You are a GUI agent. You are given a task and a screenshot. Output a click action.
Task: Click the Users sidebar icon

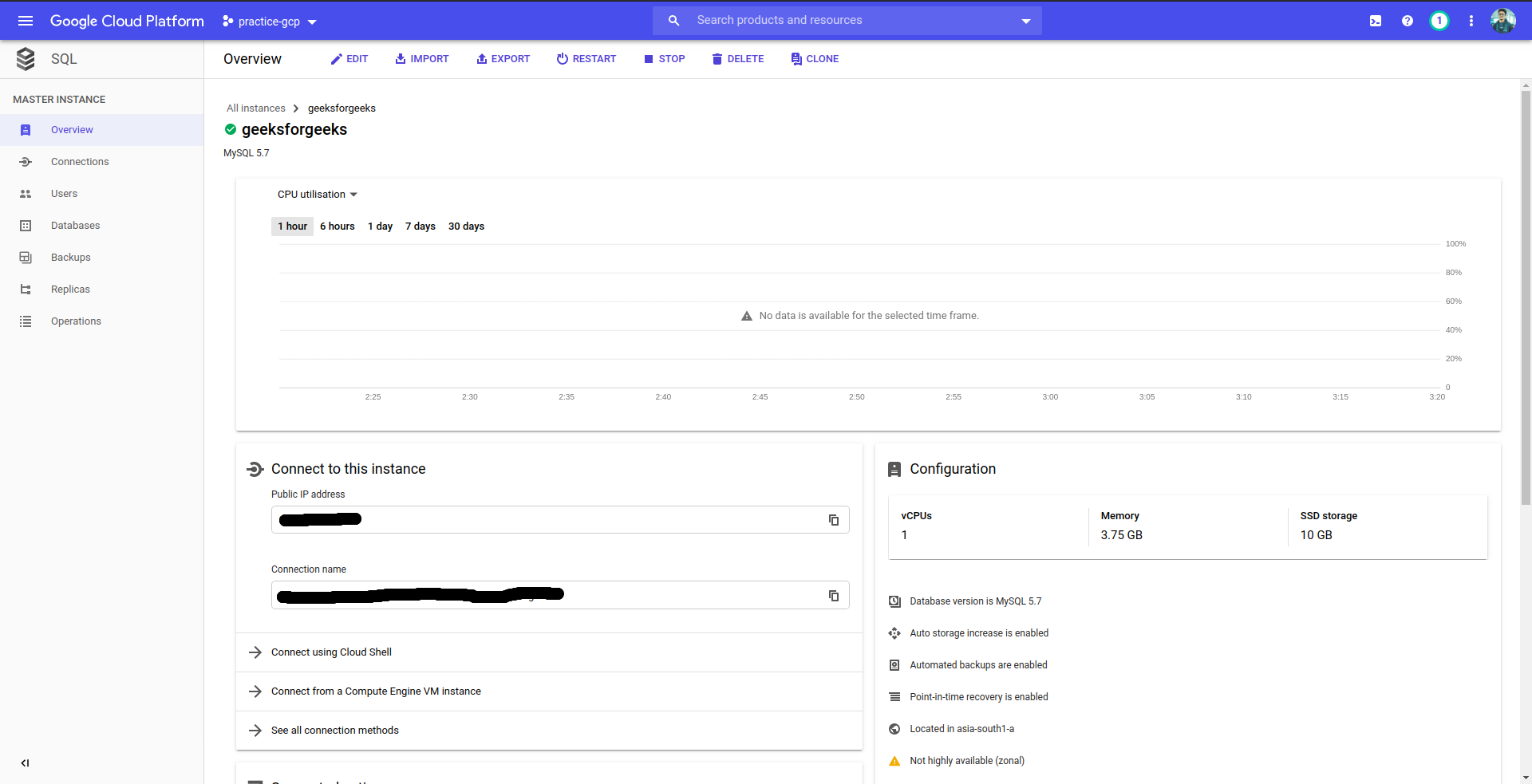(x=26, y=194)
